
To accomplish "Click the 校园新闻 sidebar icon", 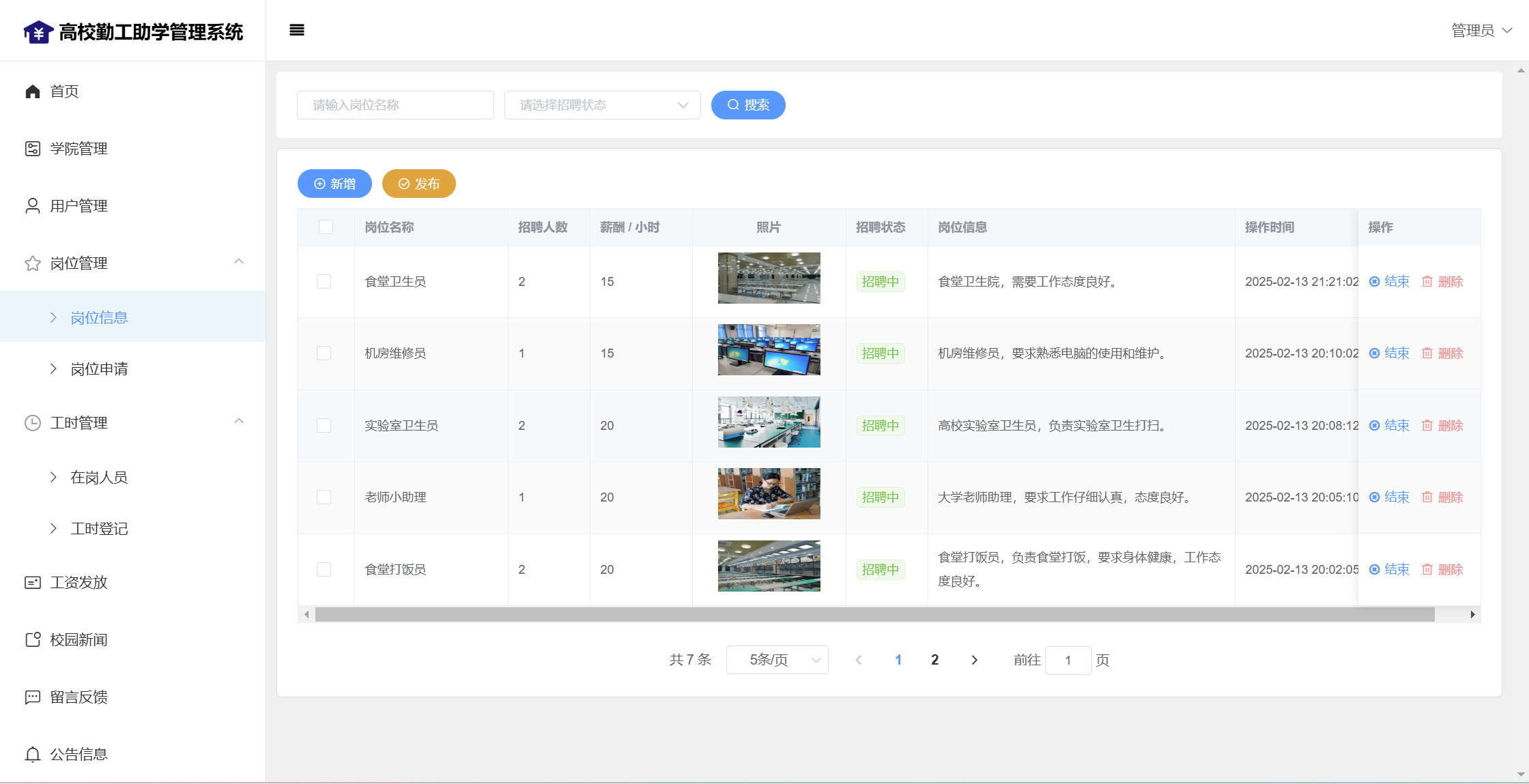I will pos(32,640).
